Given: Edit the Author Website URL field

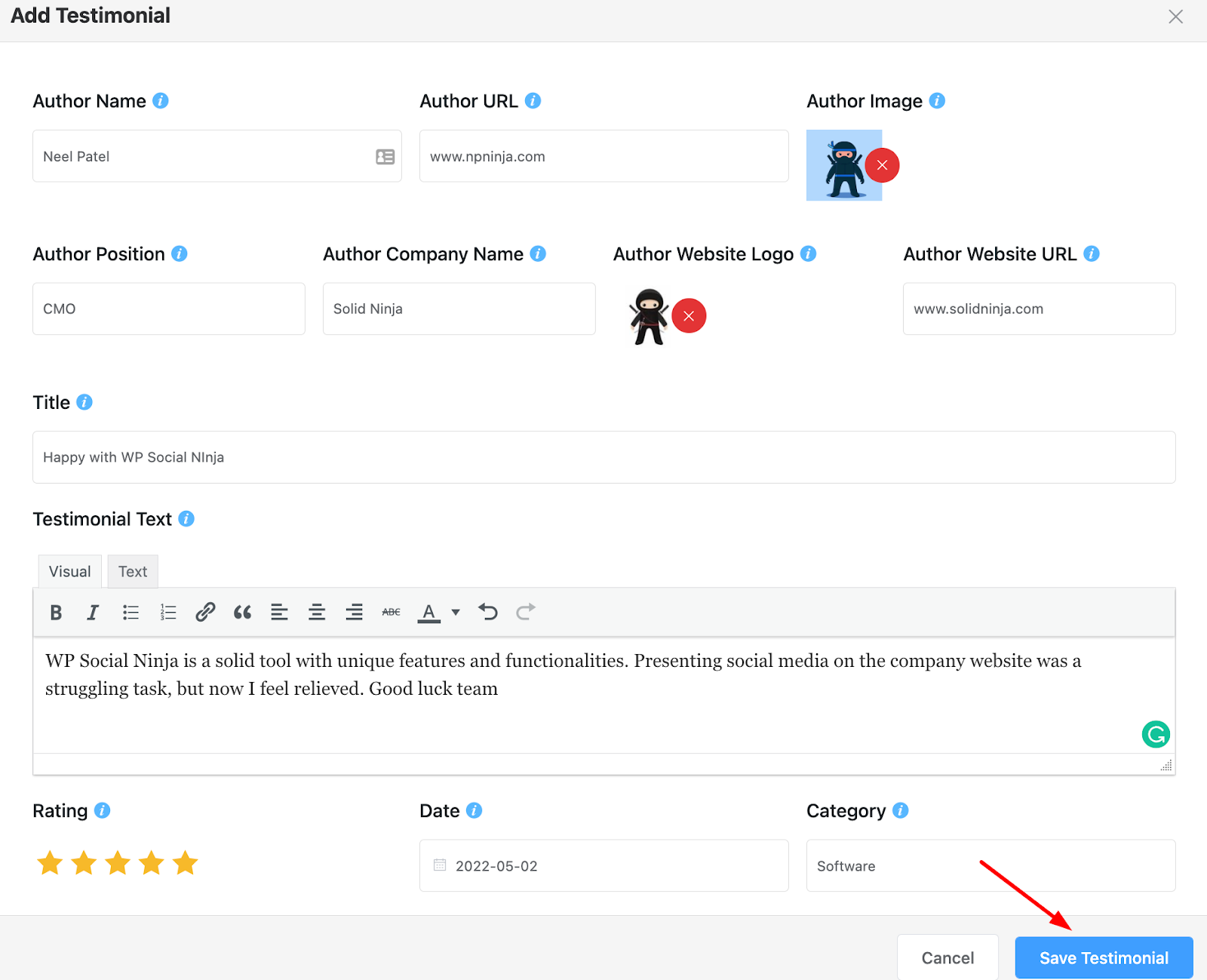Looking at the screenshot, I should pyautogui.click(x=1040, y=309).
